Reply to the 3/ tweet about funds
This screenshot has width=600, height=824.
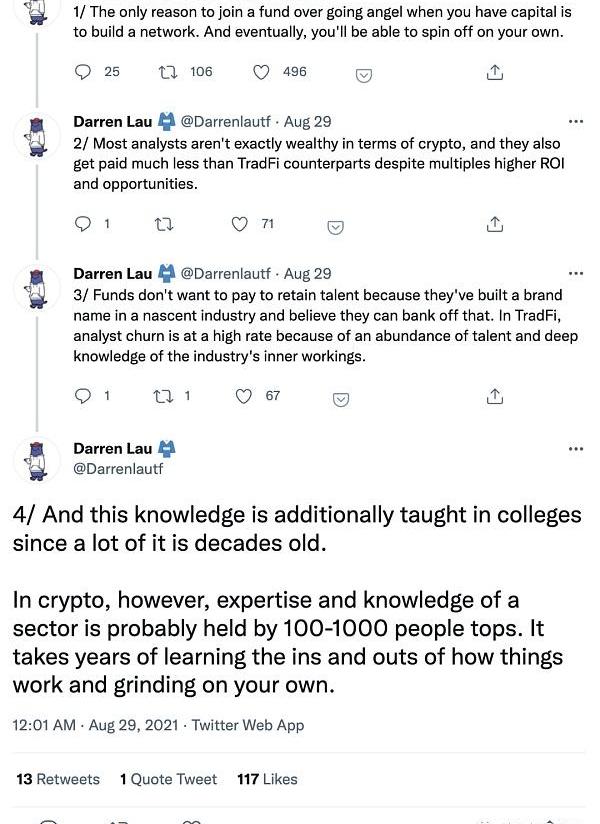click(84, 396)
